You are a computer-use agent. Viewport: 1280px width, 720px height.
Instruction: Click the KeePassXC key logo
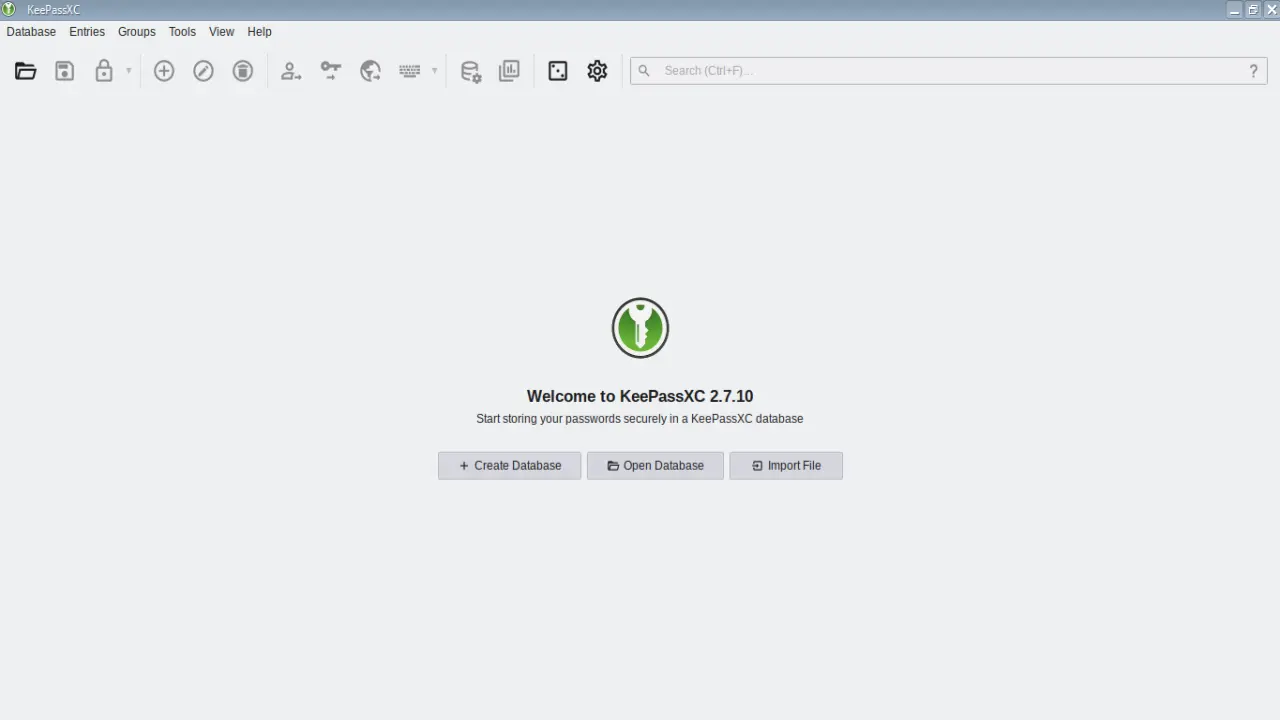coord(640,328)
